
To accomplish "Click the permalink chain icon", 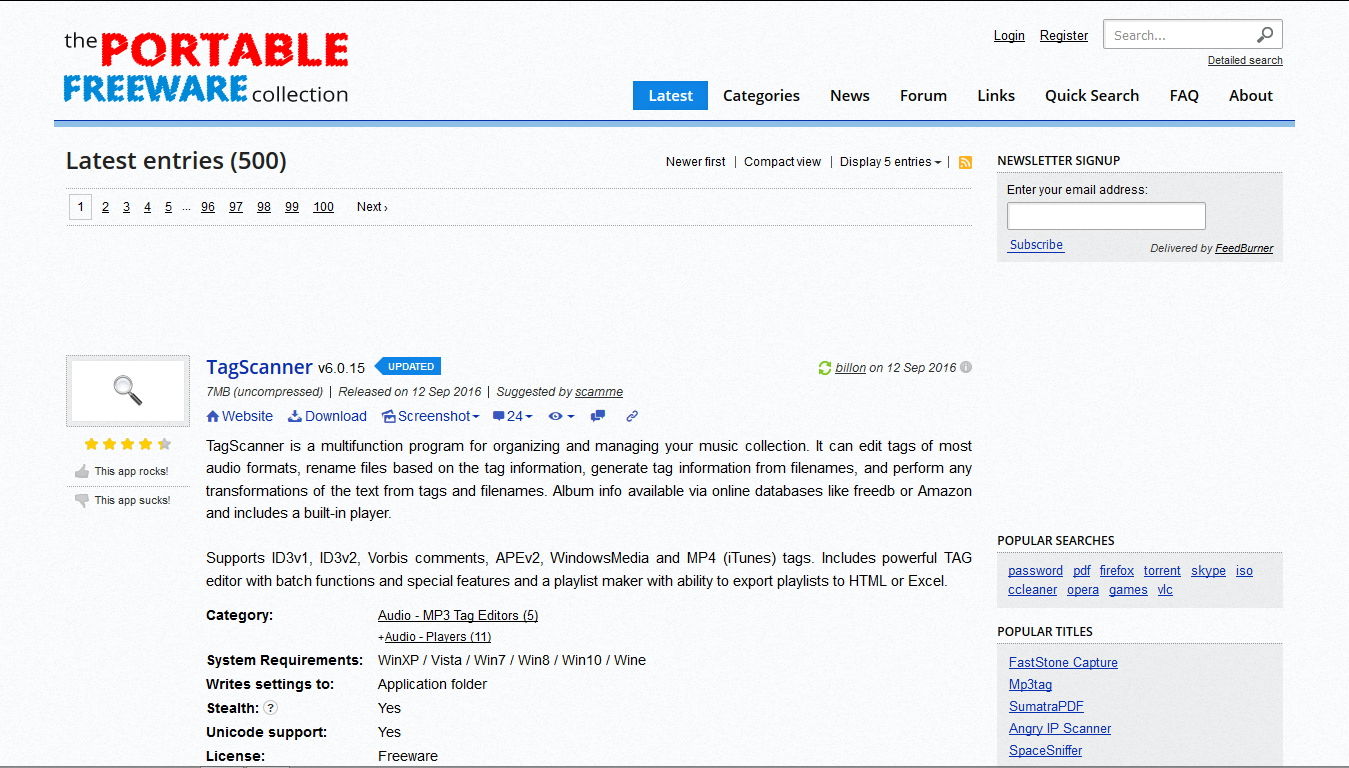I will 631,416.
